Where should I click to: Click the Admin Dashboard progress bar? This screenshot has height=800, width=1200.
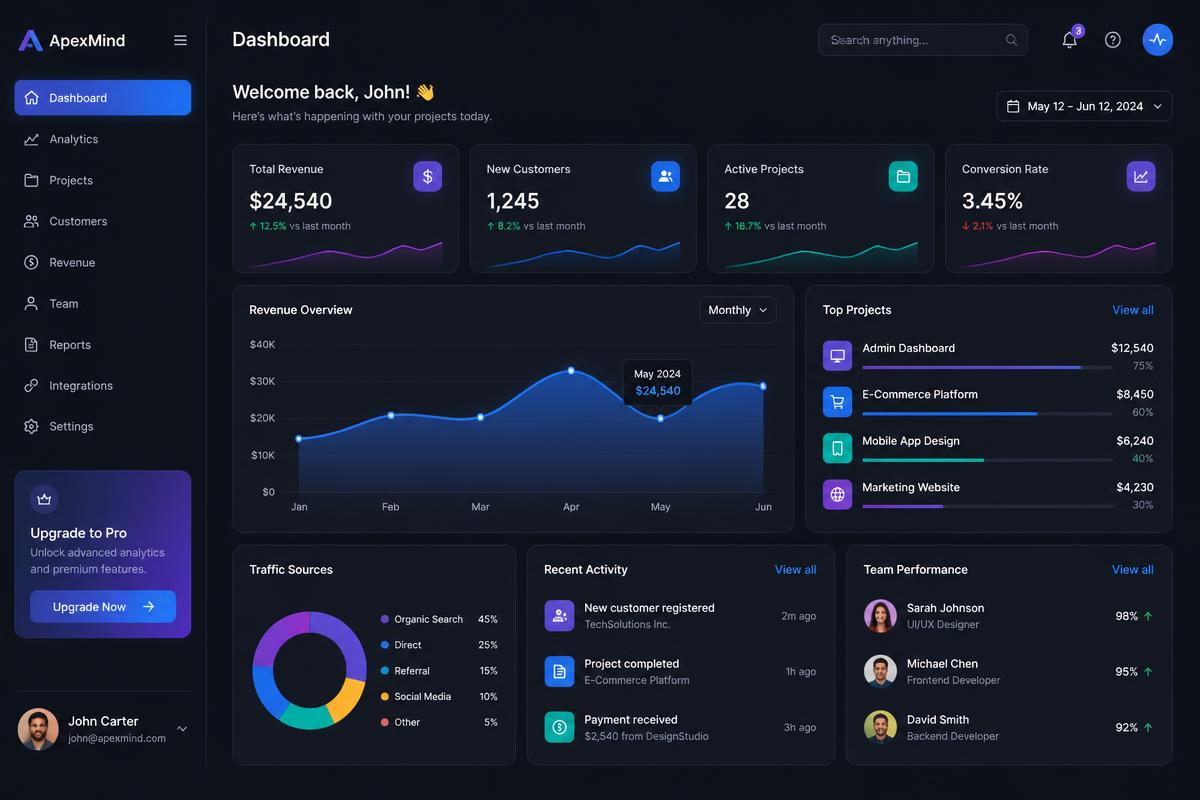pos(987,367)
